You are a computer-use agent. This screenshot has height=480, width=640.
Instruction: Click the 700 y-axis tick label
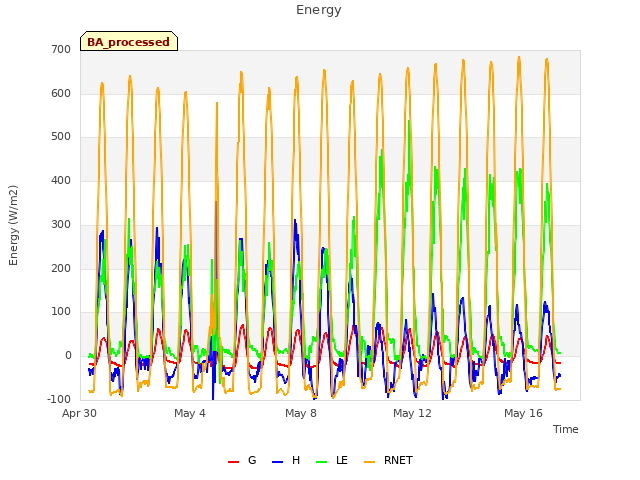tap(61, 49)
